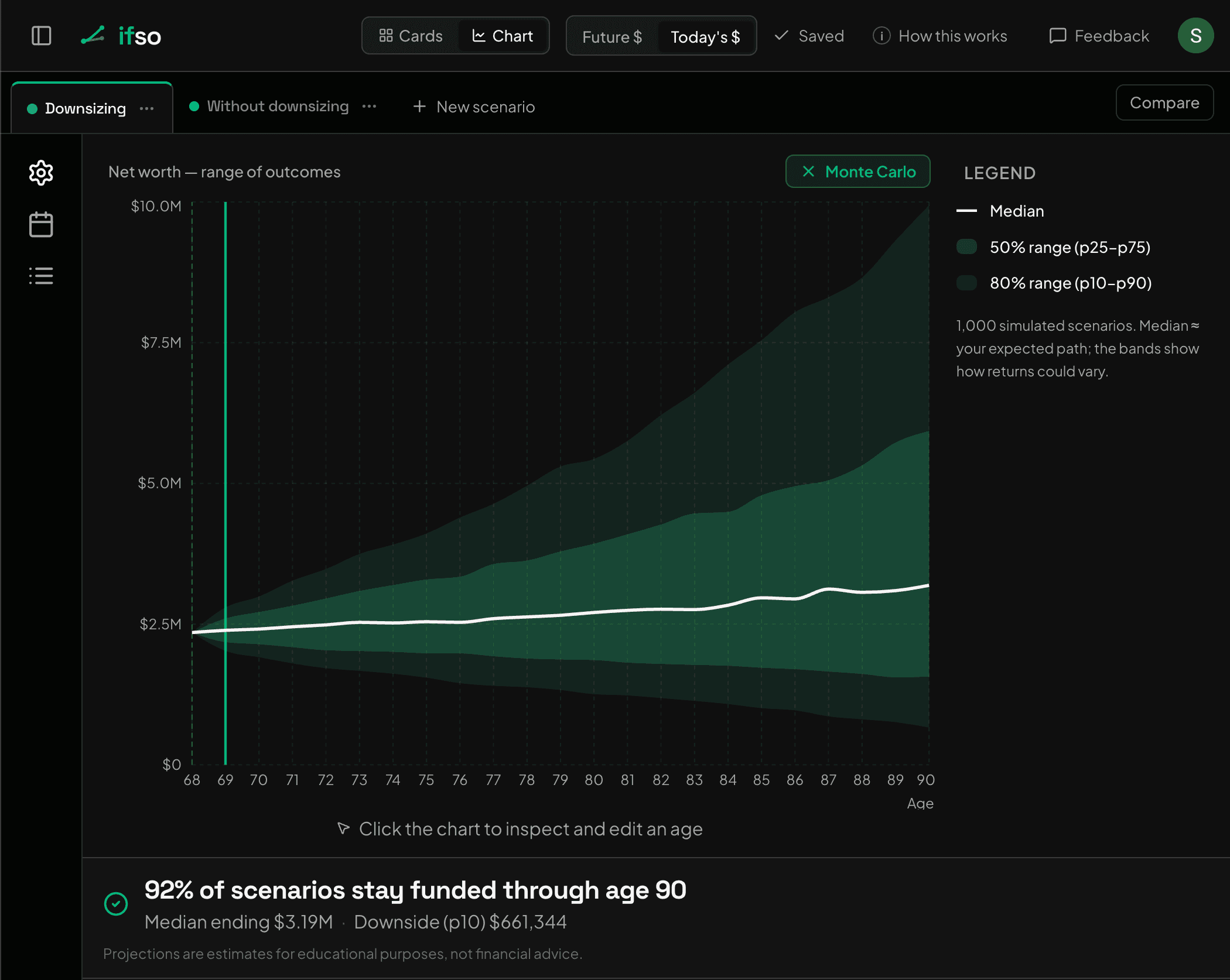Click the 1,000 simulated scenarios description
Image resolution: width=1230 pixels, height=980 pixels.
click(1078, 348)
